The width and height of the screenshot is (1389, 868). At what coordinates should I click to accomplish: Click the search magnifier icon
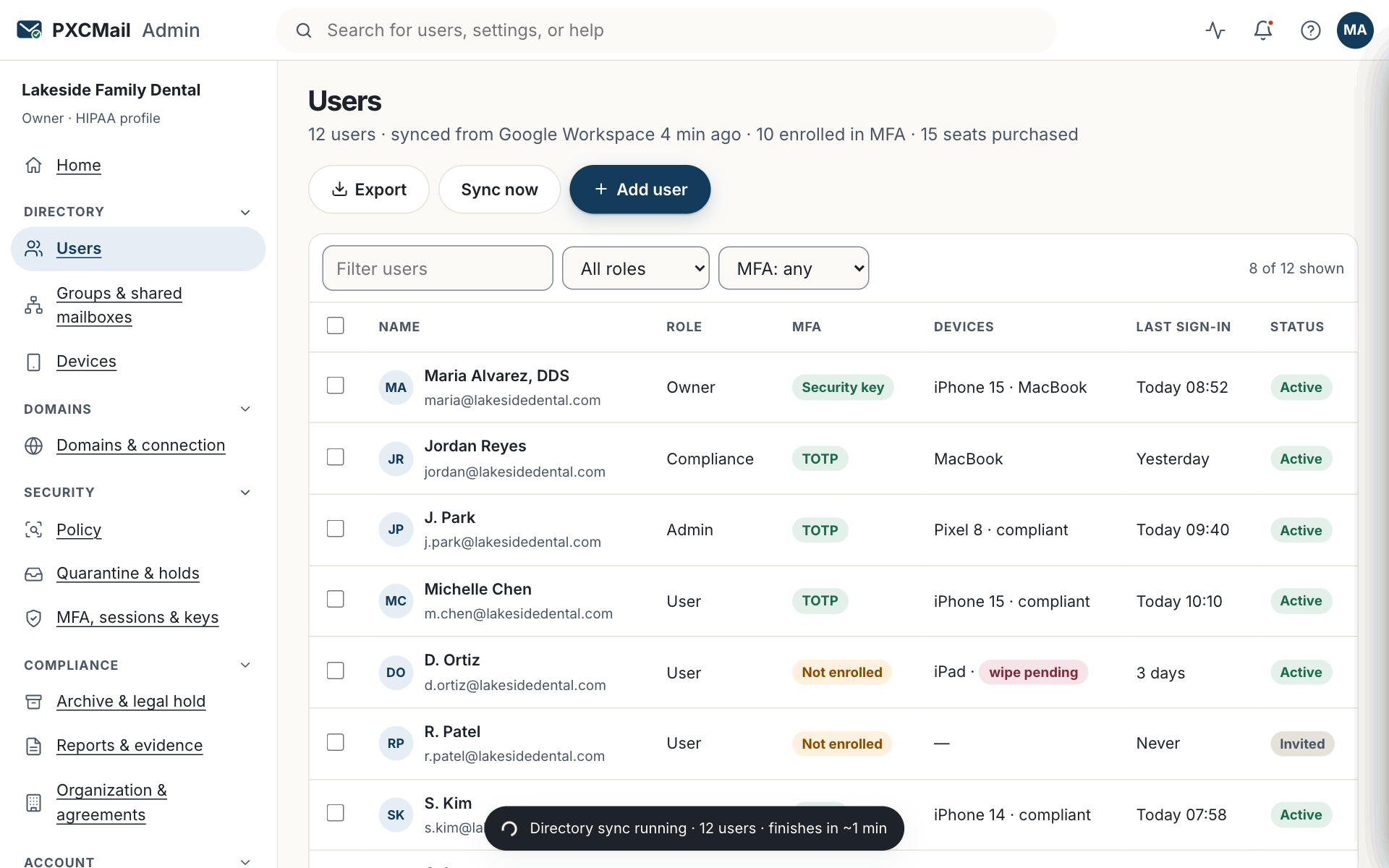pos(304,30)
